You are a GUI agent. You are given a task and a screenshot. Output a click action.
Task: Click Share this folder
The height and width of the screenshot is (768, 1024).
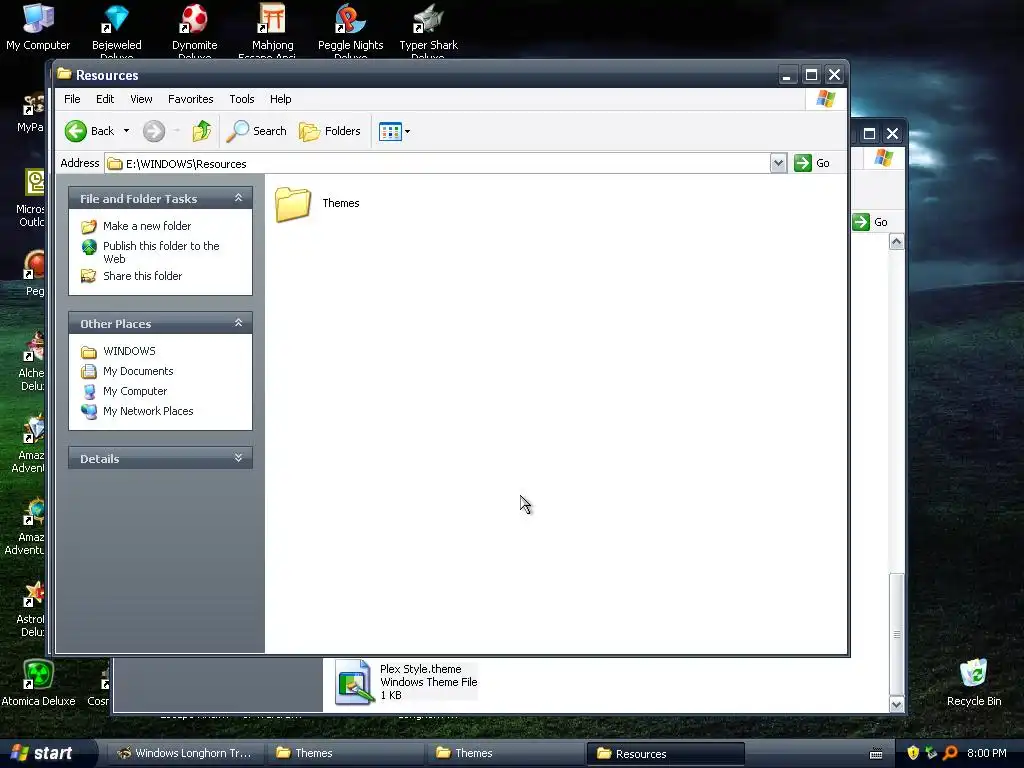pos(142,276)
